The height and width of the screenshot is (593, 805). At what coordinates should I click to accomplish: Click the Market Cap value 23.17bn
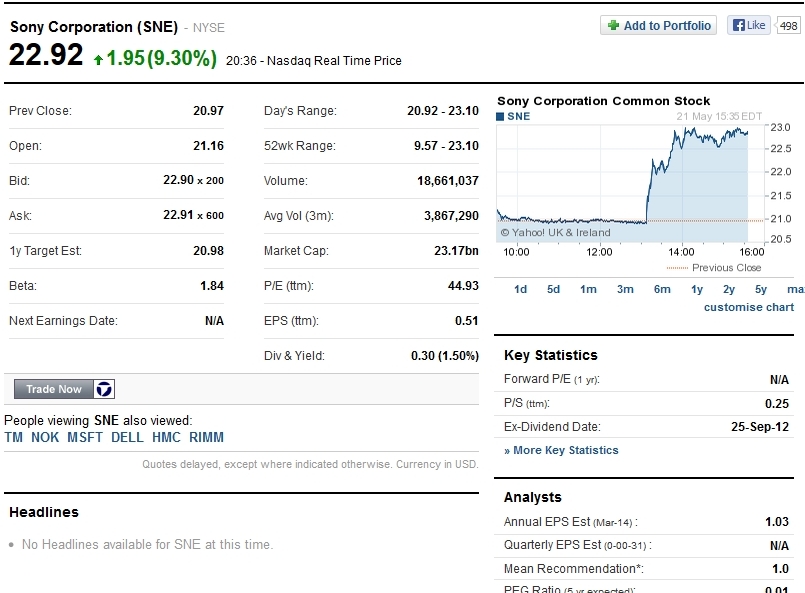[x=456, y=251]
